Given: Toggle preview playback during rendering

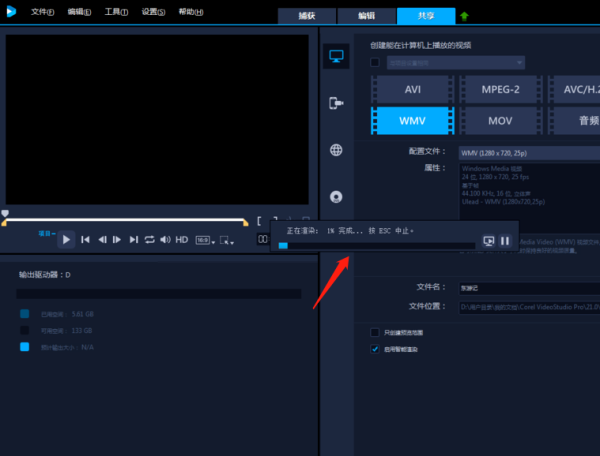Looking at the screenshot, I should tap(488, 241).
